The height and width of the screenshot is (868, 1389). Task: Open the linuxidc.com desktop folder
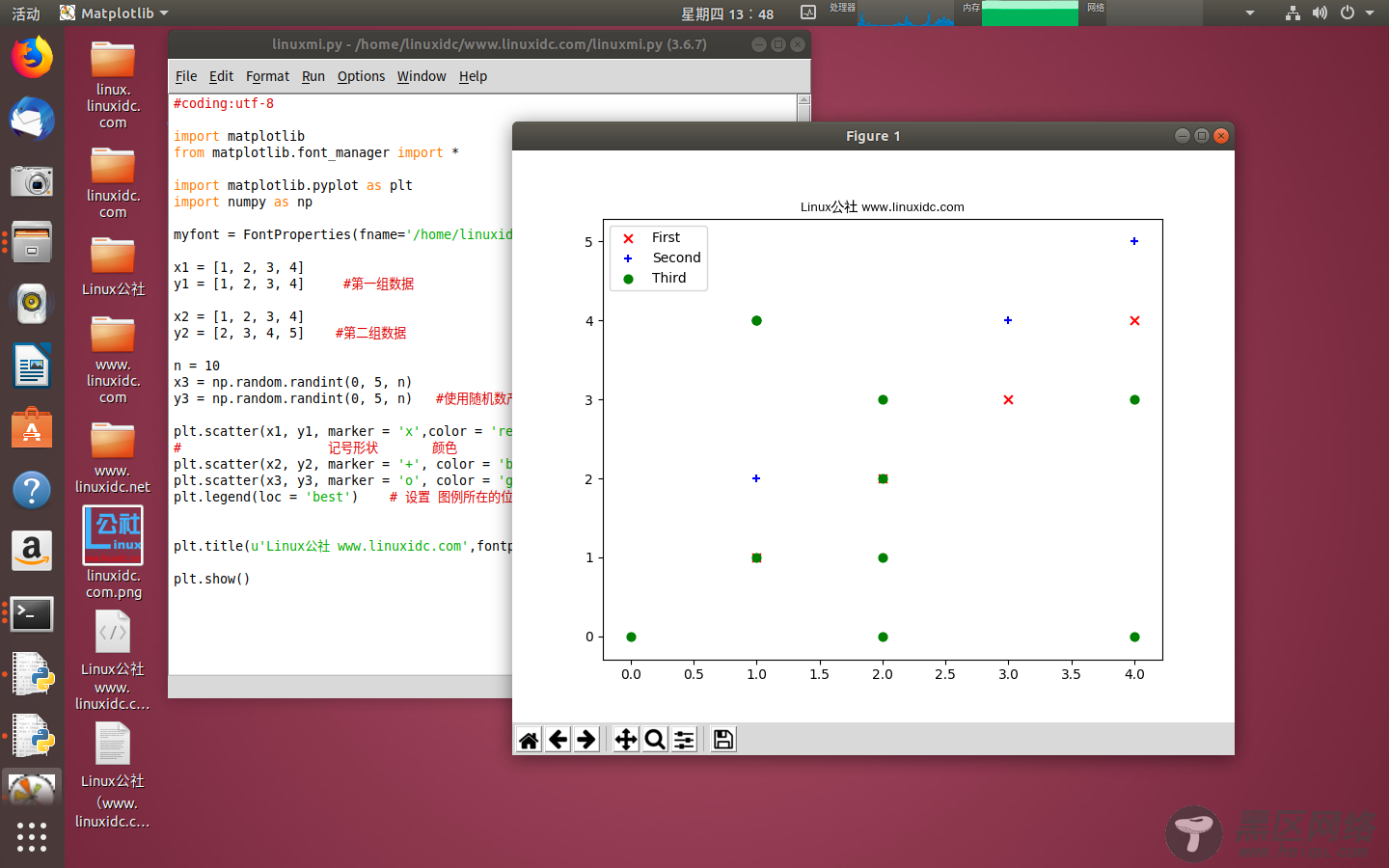coord(113,182)
